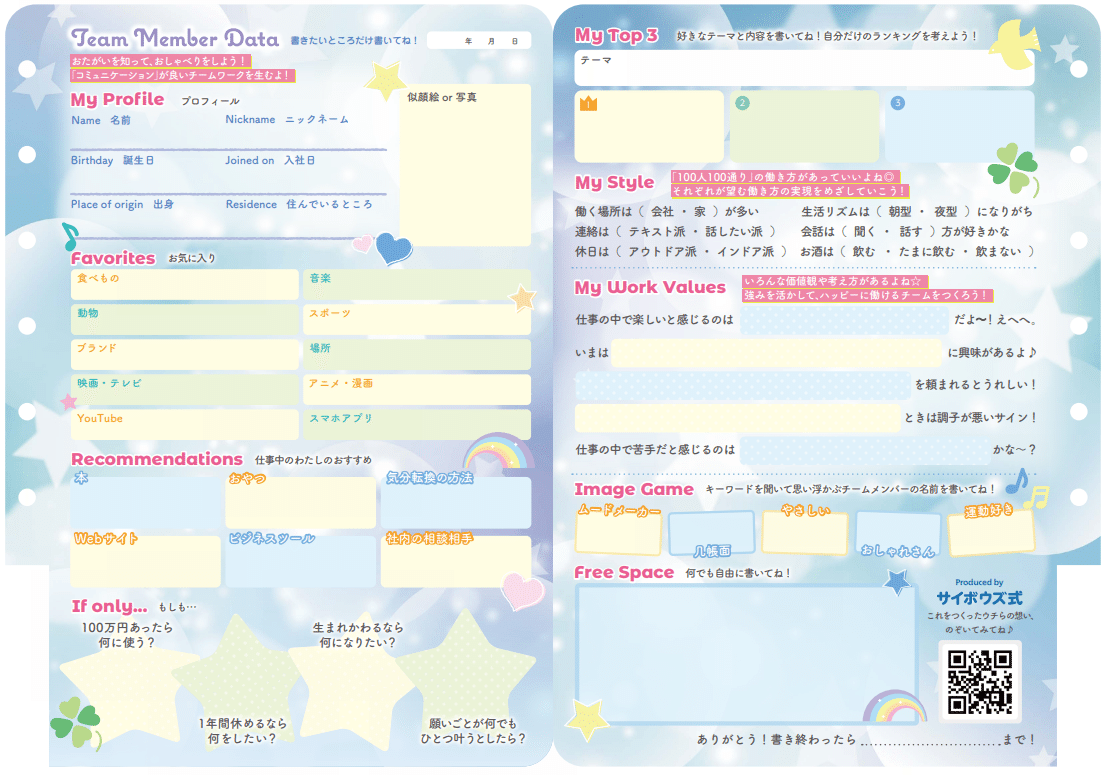This screenshot has height=775, width=1109.
Task: Click the 場所 favorites box
Action: pyautogui.click(x=417, y=354)
